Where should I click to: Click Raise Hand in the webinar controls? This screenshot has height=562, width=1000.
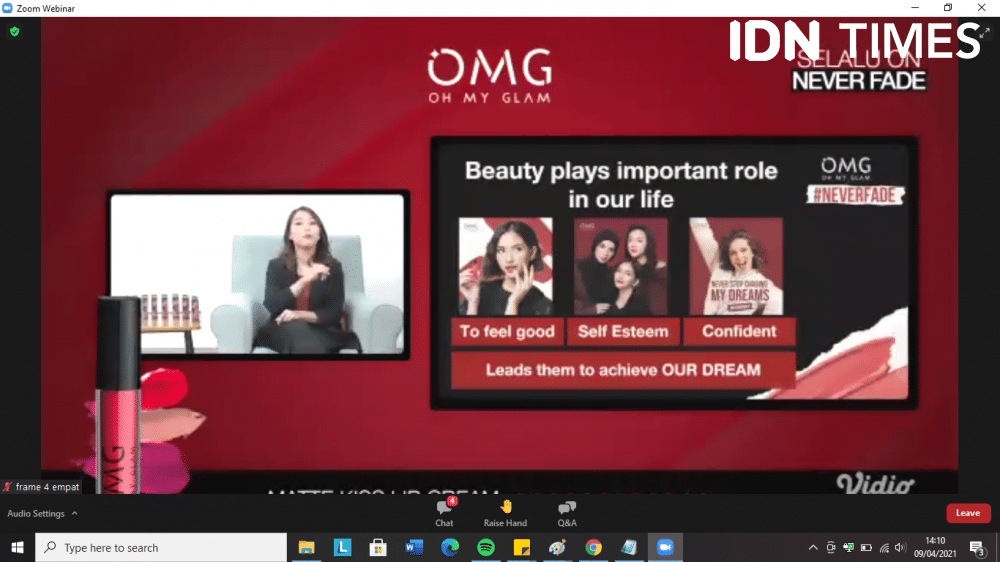(x=505, y=512)
